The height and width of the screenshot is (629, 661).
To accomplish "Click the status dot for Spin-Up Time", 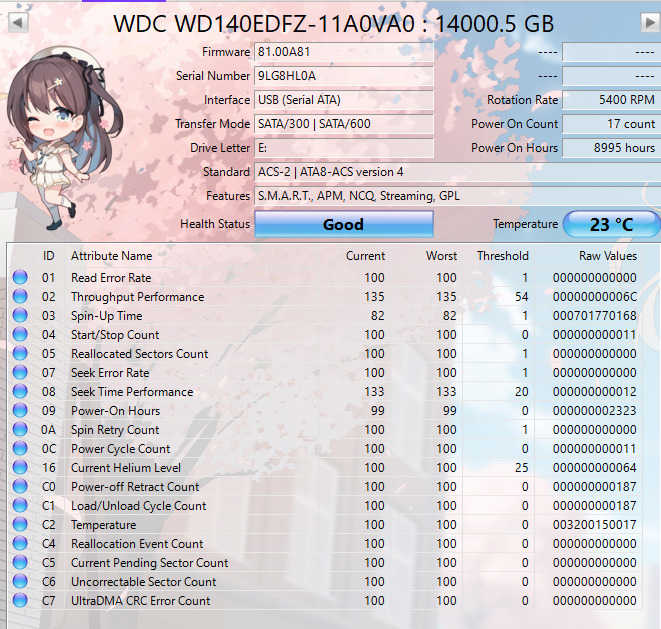I will point(20,315).
